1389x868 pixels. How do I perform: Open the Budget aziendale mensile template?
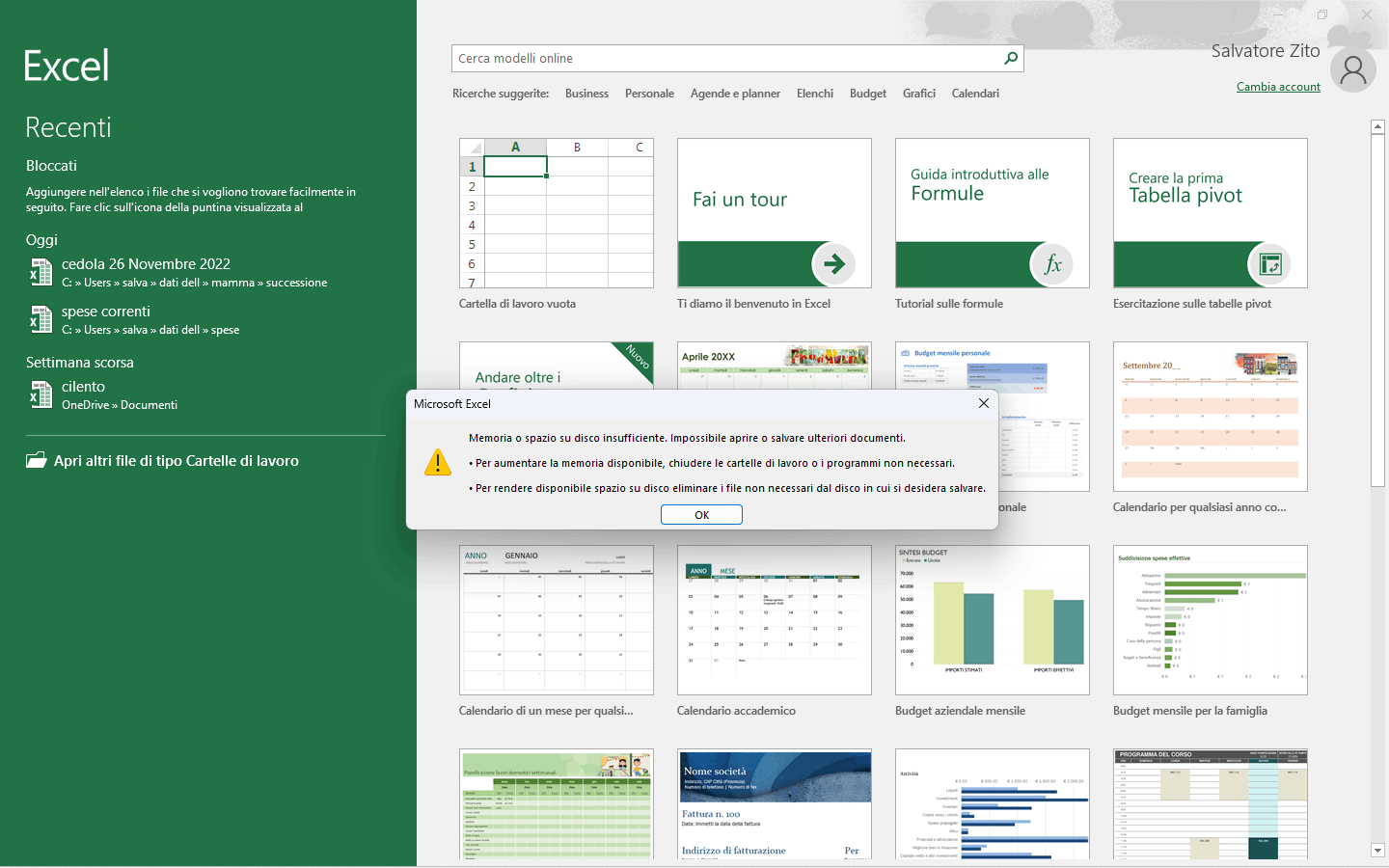[993, 620]
